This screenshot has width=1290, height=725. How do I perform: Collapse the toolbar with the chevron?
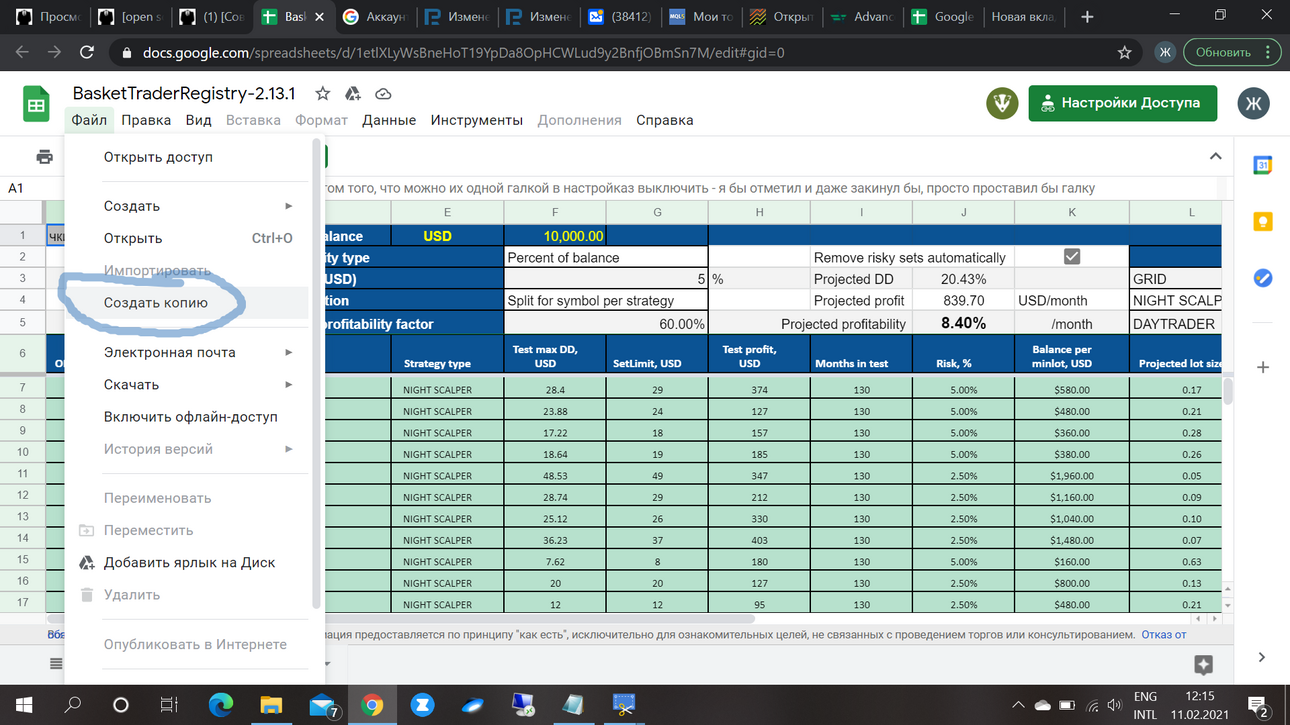pos(1215,157)
